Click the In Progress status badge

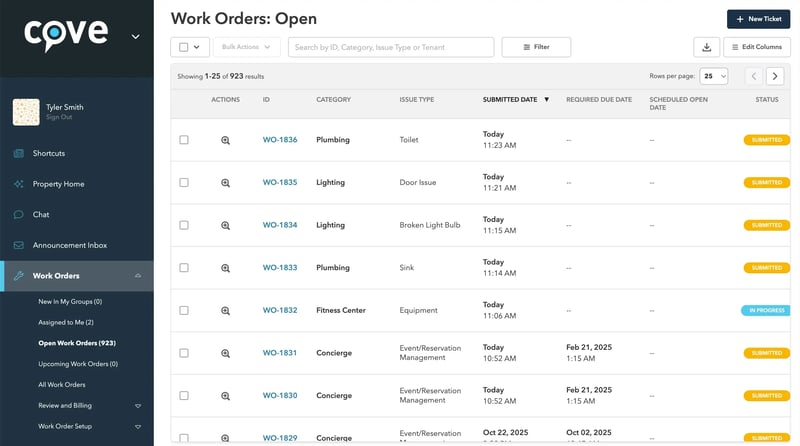(x=766, y=310)
